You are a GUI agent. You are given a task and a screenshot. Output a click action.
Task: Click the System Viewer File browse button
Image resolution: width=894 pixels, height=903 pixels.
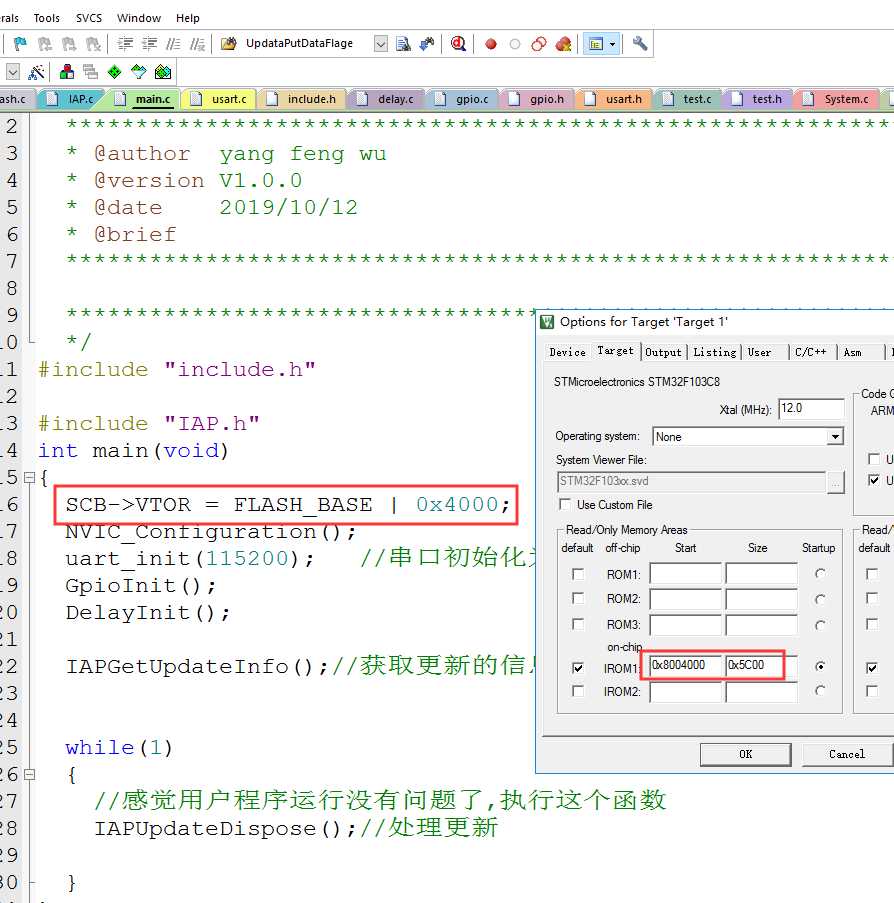pyautogui.click(x=836, y=482)
